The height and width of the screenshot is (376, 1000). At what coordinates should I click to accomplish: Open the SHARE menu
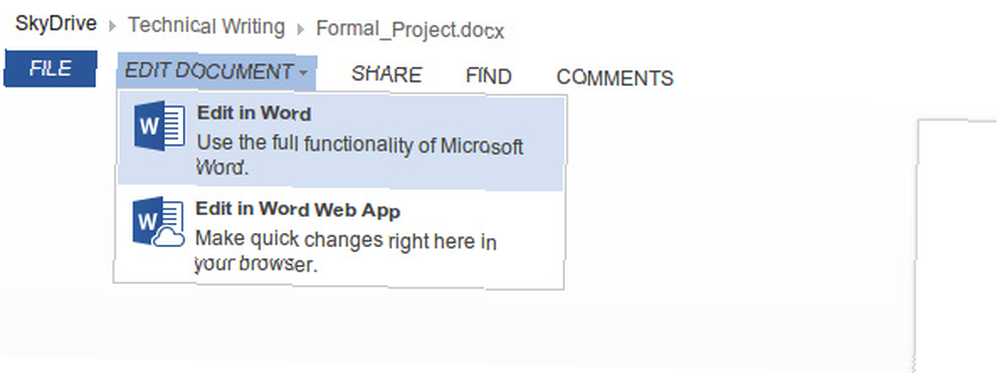coord(386,75)
